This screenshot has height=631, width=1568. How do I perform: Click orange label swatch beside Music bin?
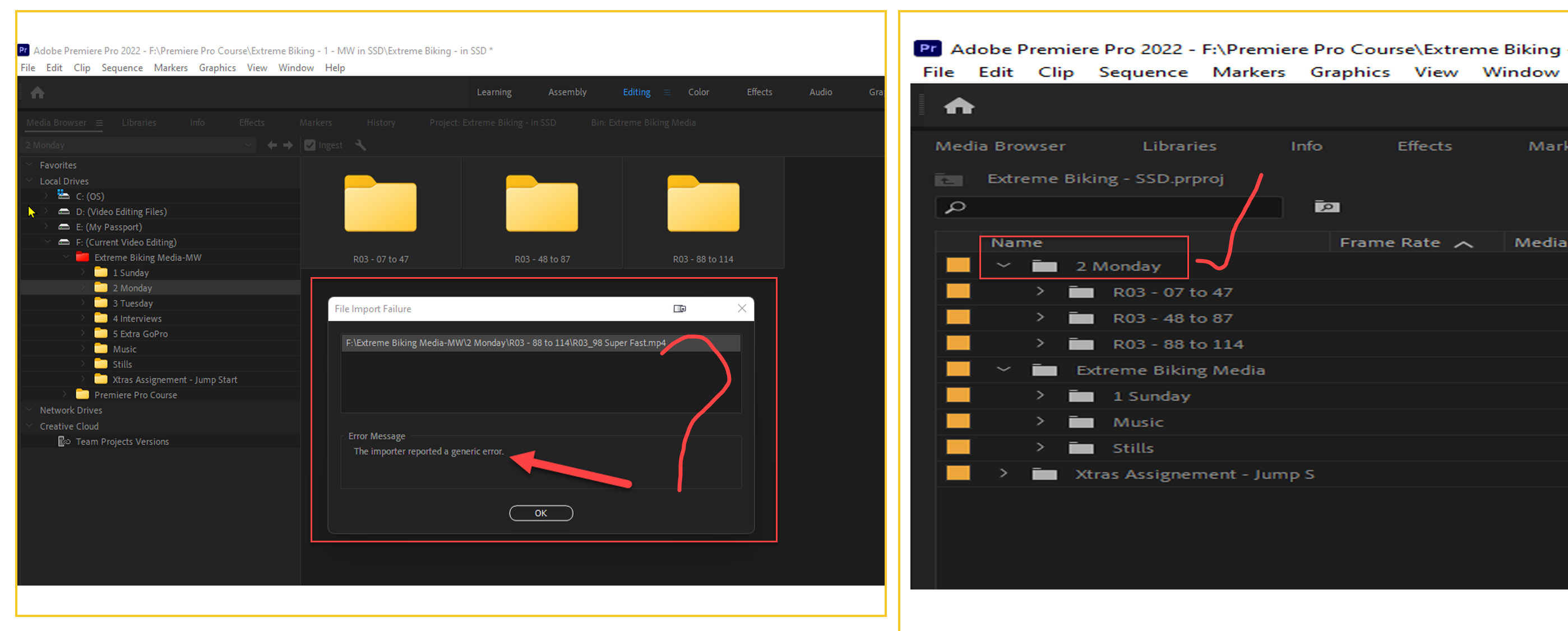(958, 421)
